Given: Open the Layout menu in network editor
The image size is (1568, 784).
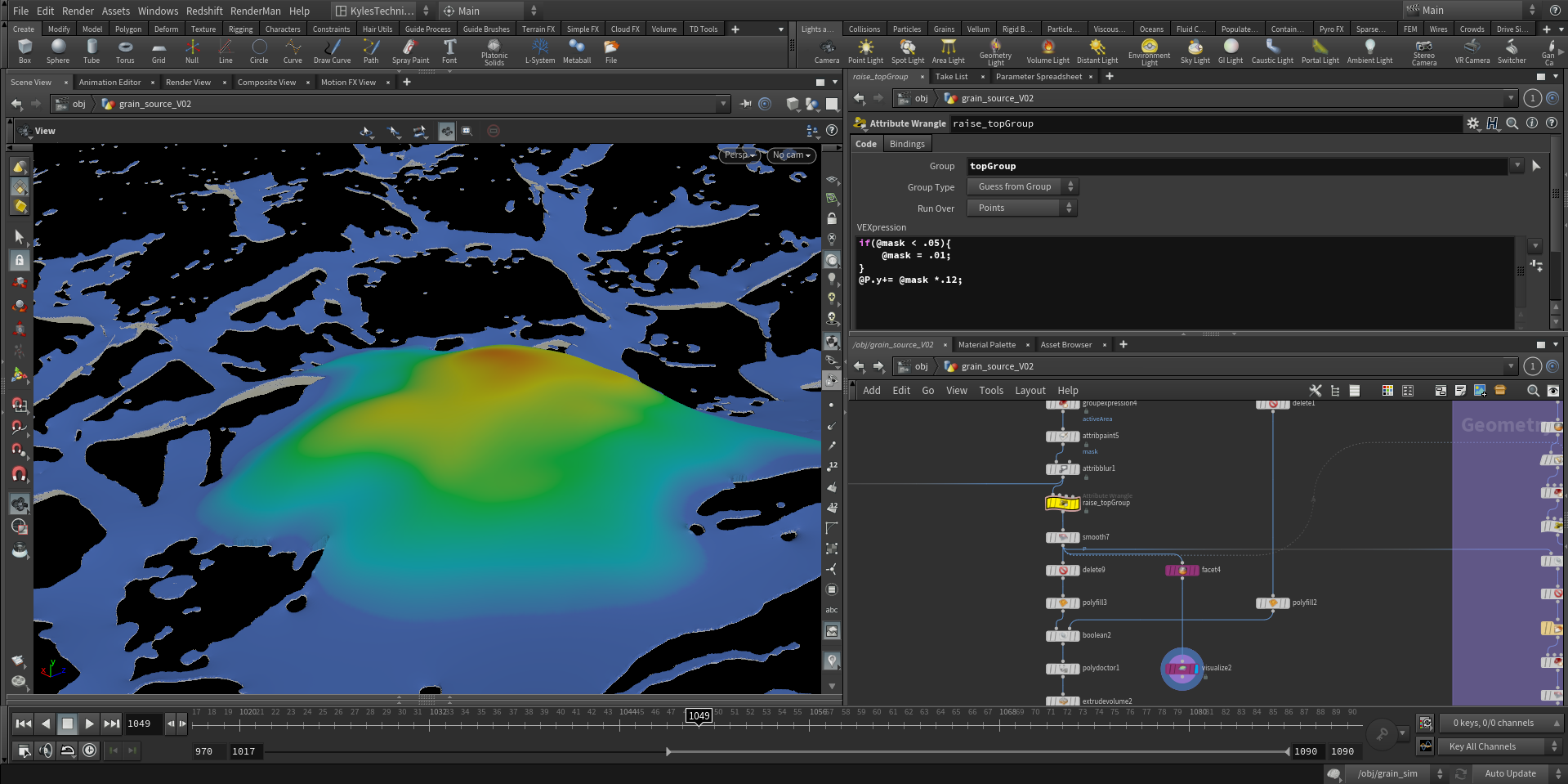Looking at the screenshot, I should pyautogui.click(x=1030, y=391).
